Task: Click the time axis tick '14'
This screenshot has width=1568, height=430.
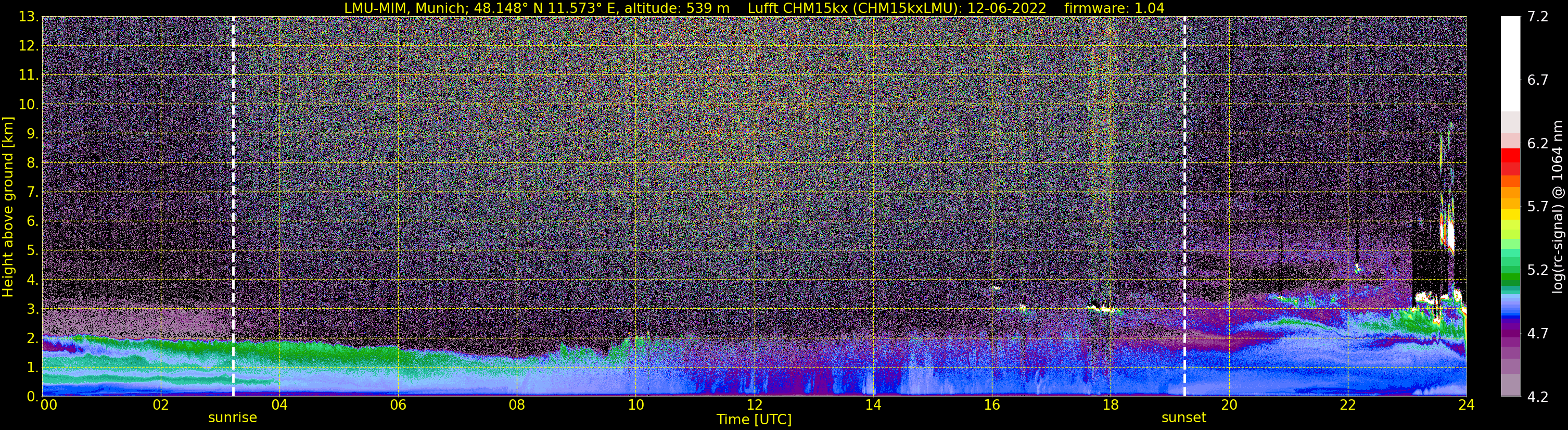Action: pos(873,405)
